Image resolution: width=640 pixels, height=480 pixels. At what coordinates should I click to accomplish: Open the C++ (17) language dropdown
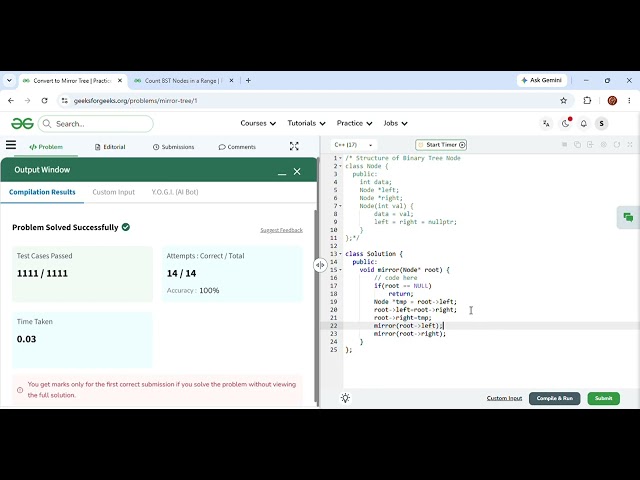(x=353, y=145)
